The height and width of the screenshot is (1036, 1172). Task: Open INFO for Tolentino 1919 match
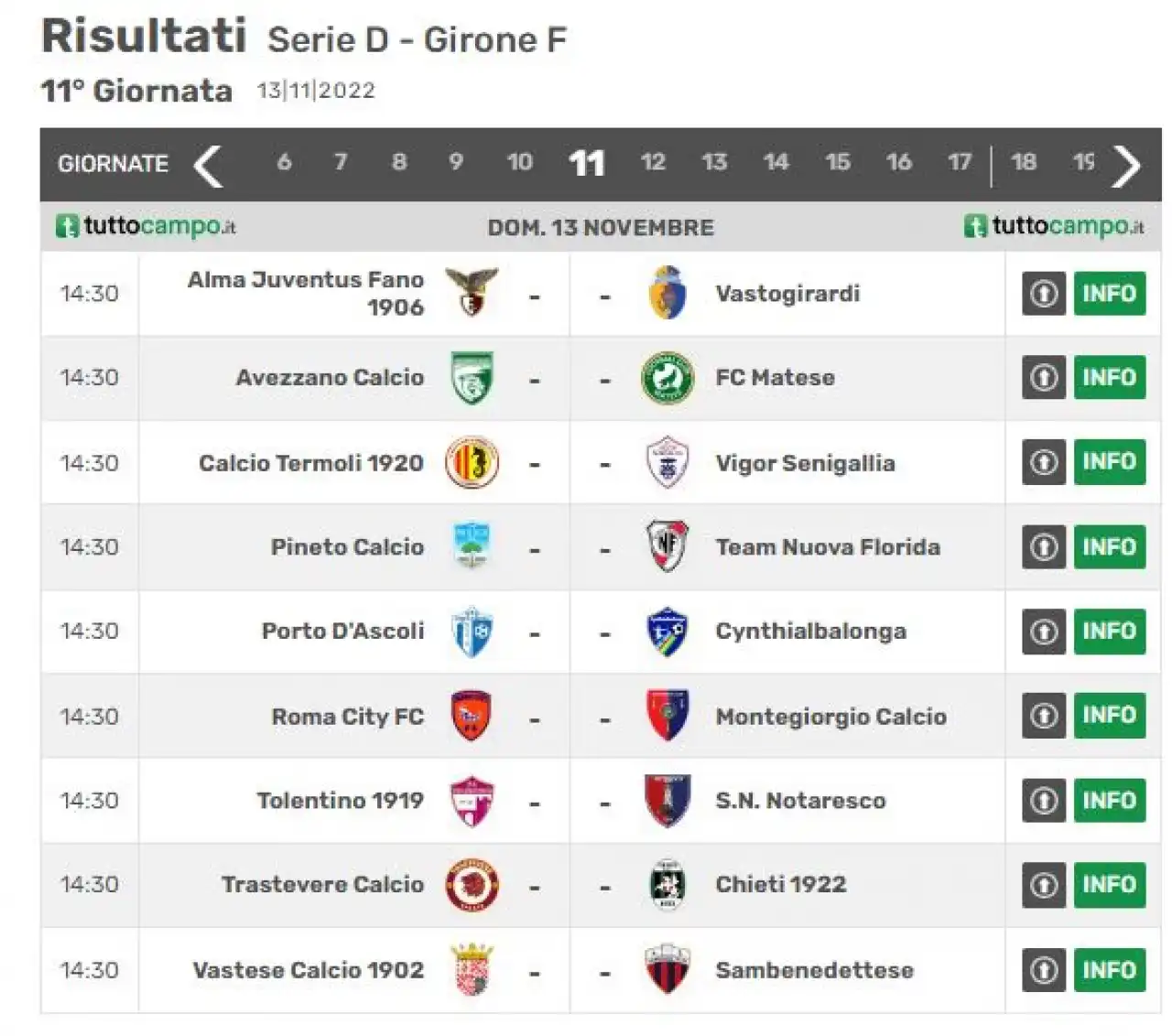[x=1110, y=801]
